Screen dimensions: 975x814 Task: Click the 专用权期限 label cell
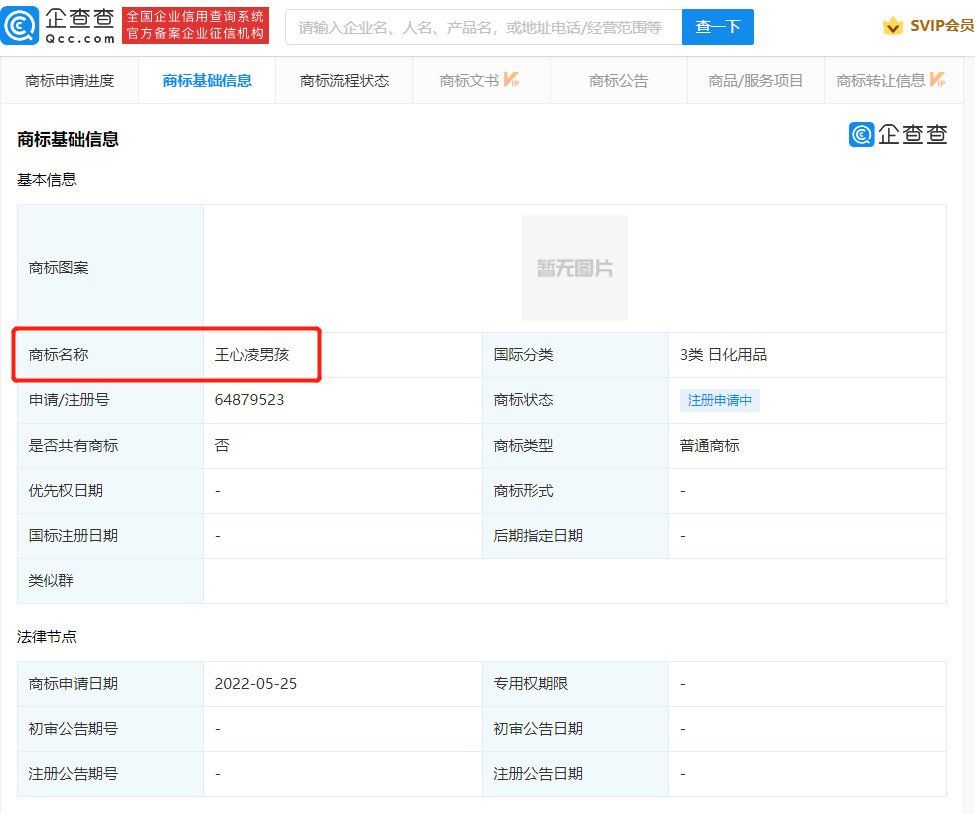pyautogui.click(x=575, y=683)
